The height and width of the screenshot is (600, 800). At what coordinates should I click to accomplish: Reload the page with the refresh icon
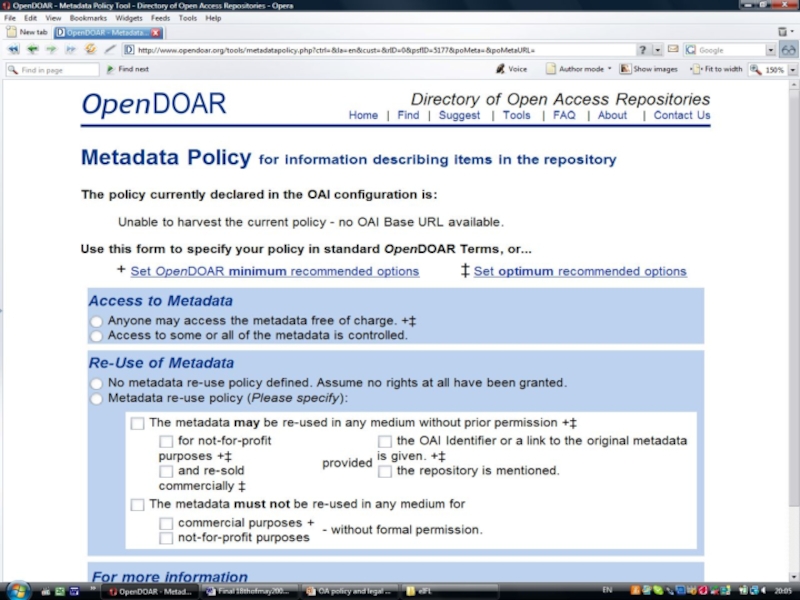click(x=90, y=49)
